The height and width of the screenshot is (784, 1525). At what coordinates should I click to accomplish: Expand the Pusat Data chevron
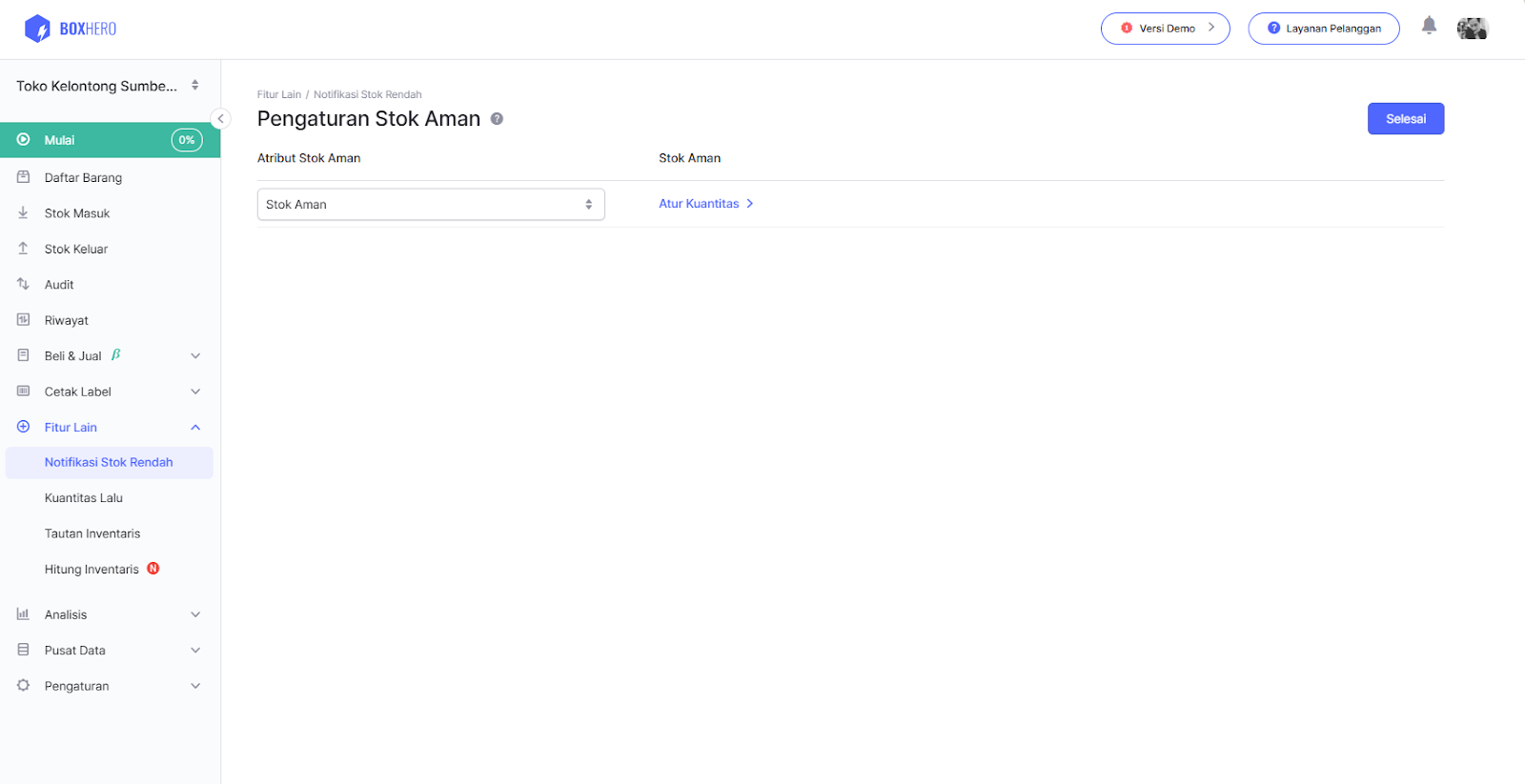pos(195,651)
